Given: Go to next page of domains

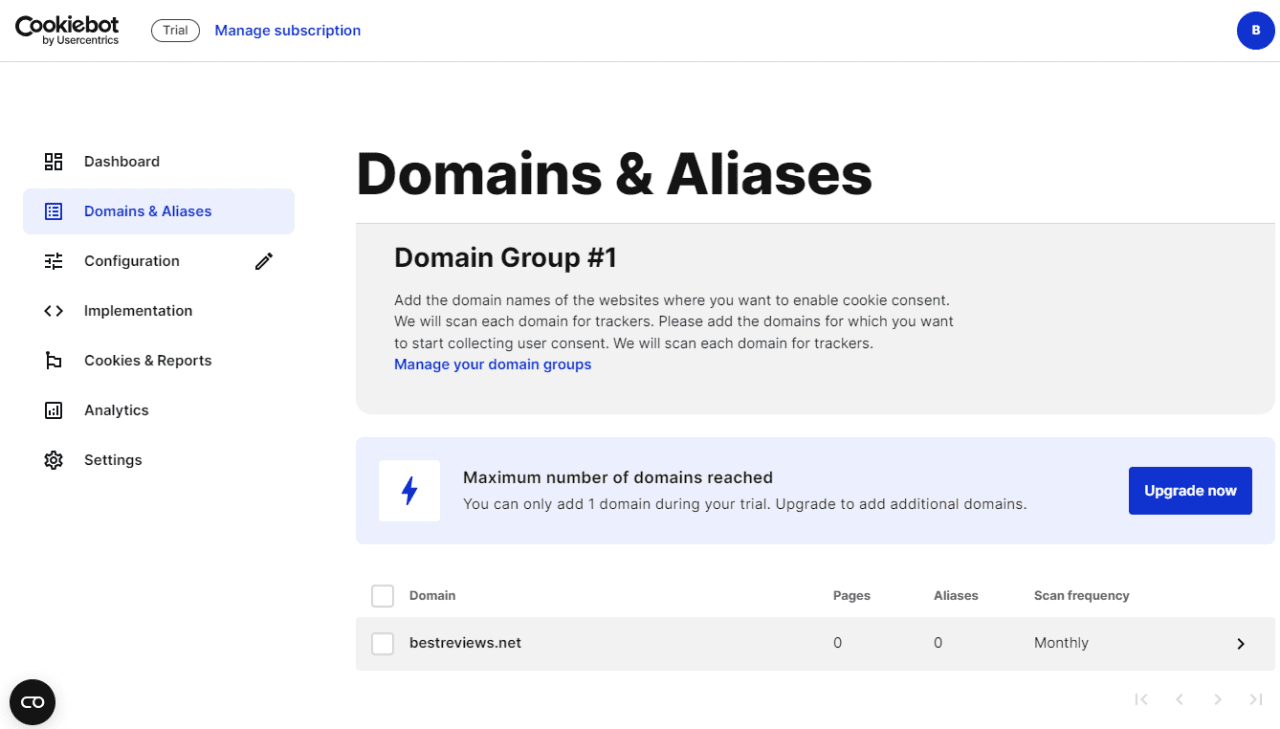Looking at the screenshot, I should pyautogui.click(x=1218, y=699).
